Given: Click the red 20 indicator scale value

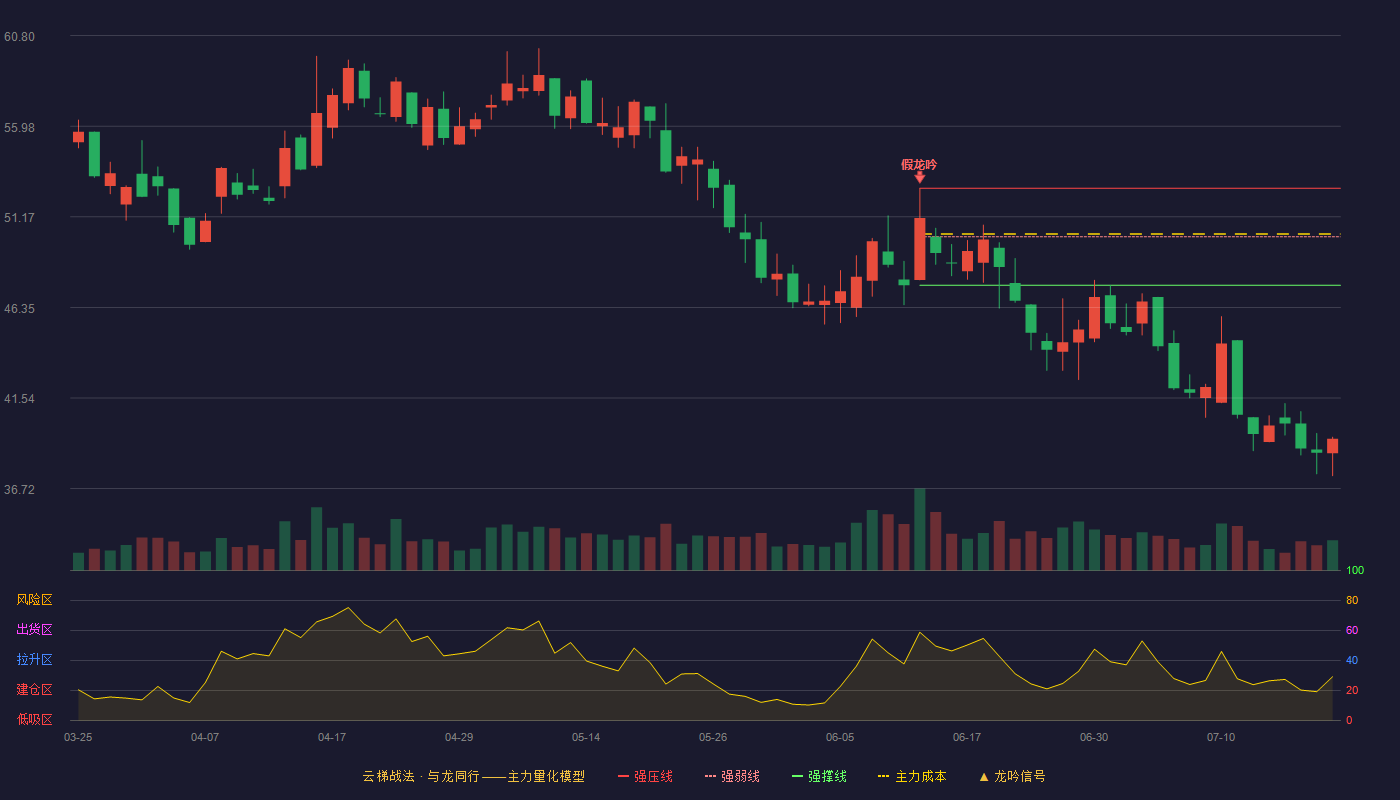Looking at the screenshot, I should [x=1352, y=690].
